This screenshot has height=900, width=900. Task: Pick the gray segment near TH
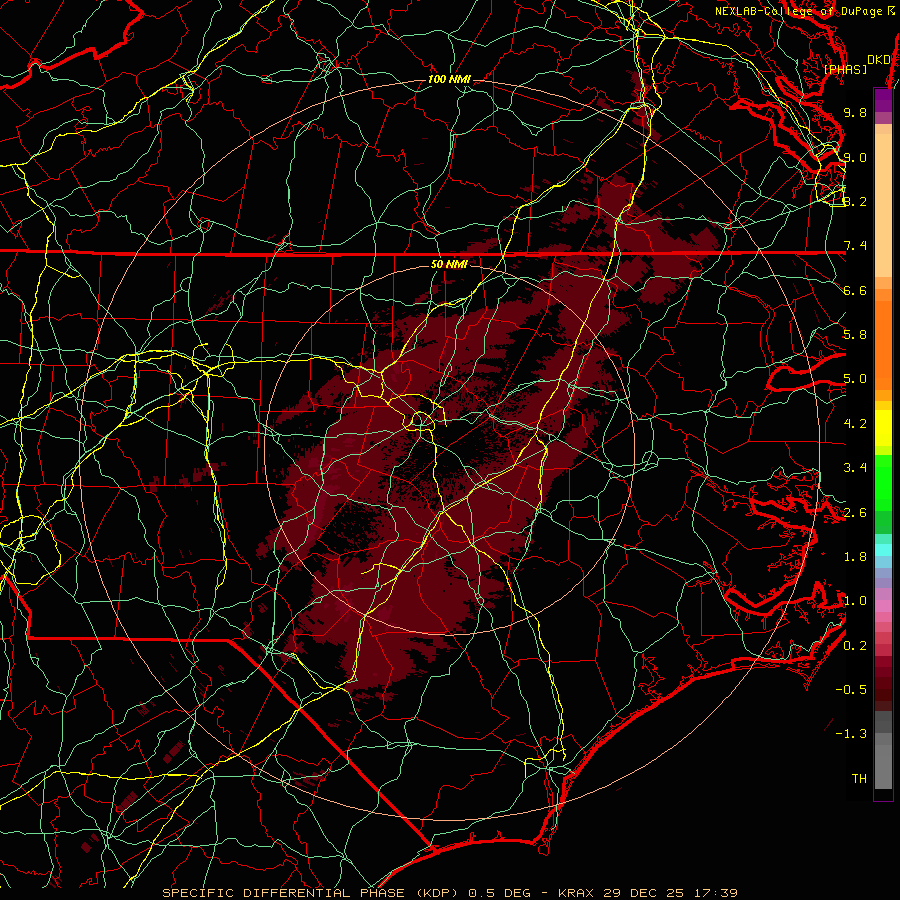[x=883, y=766]
